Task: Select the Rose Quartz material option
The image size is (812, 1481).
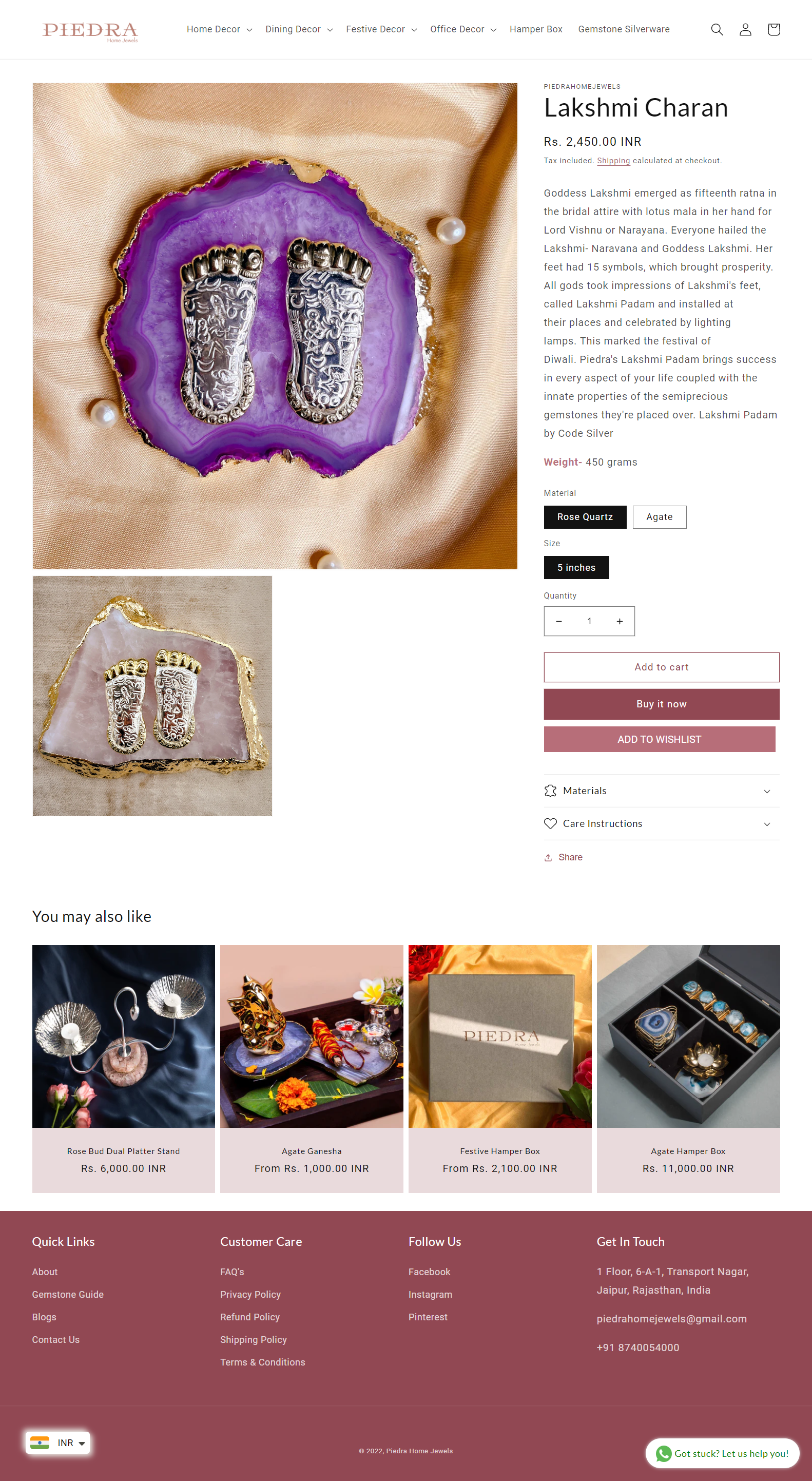Action: click(x=585, y=517)
